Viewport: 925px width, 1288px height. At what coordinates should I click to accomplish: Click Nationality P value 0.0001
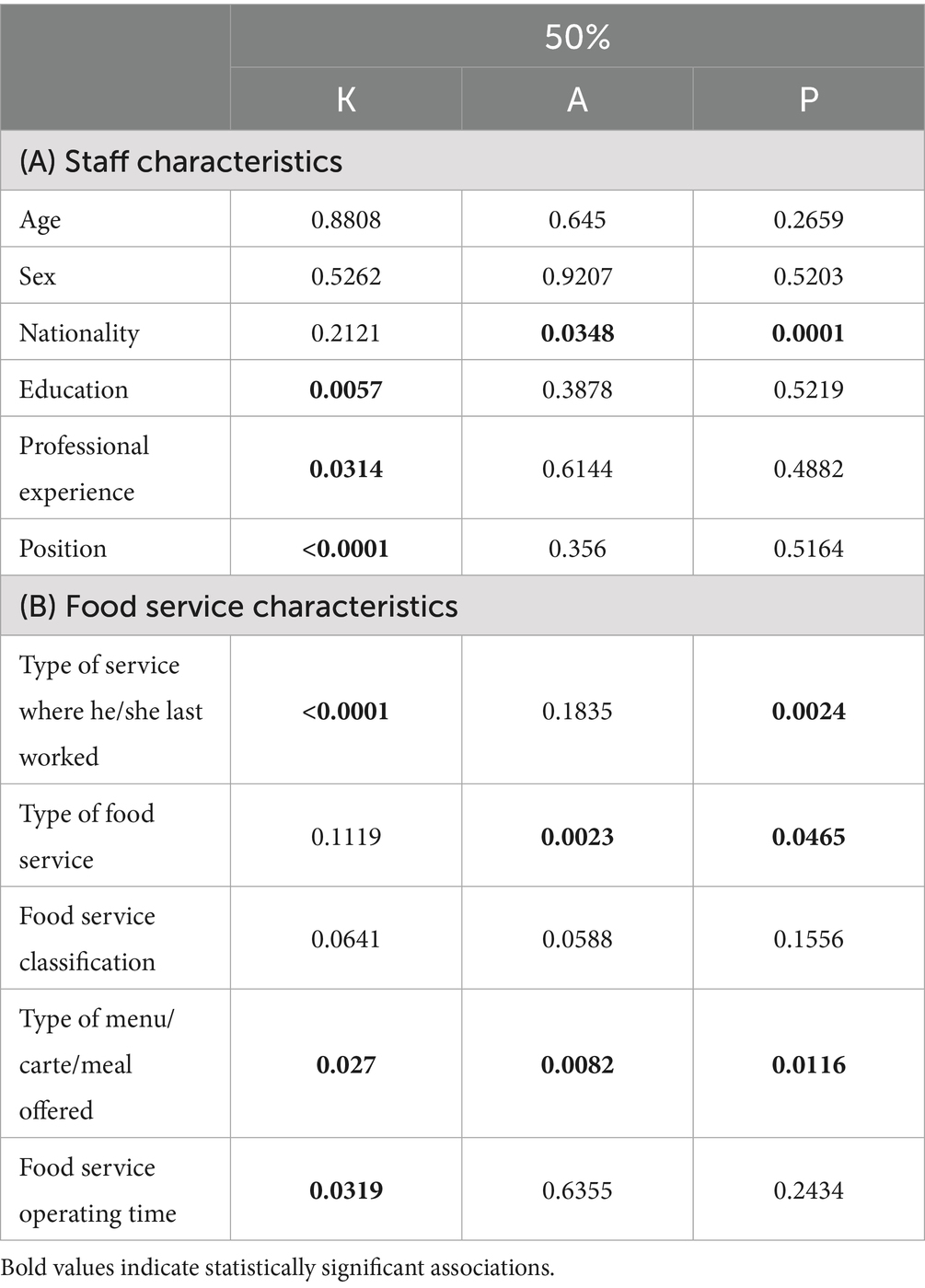click(808, 333)
